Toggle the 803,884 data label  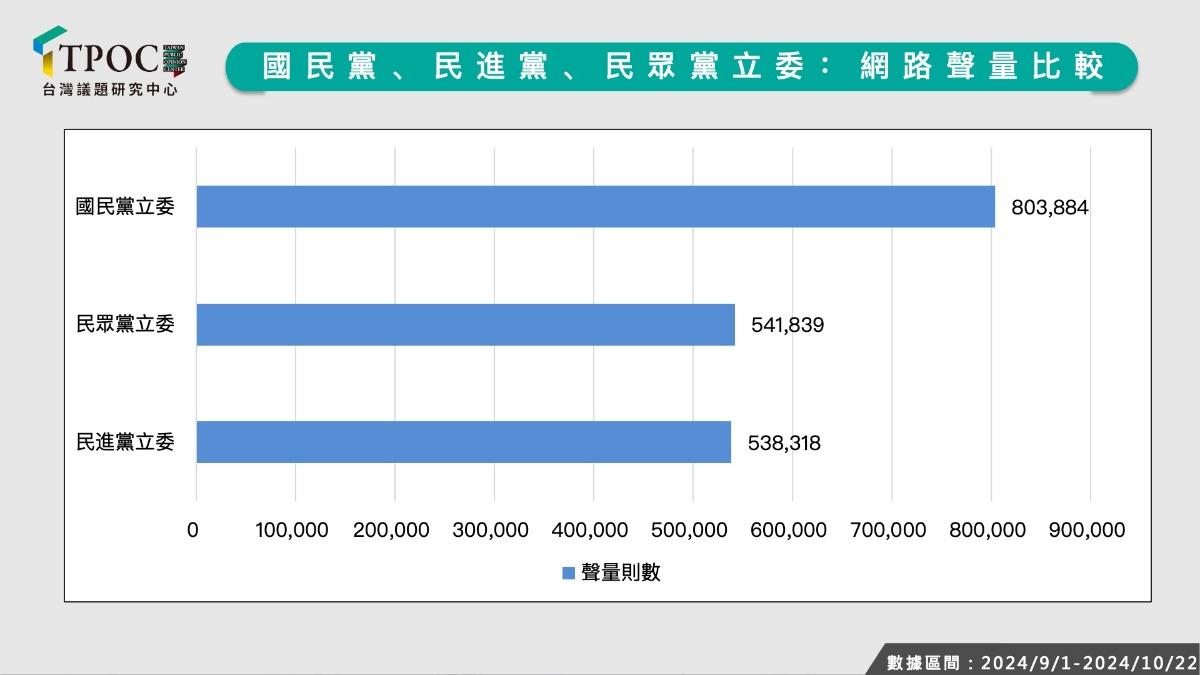pos(1049,207)
